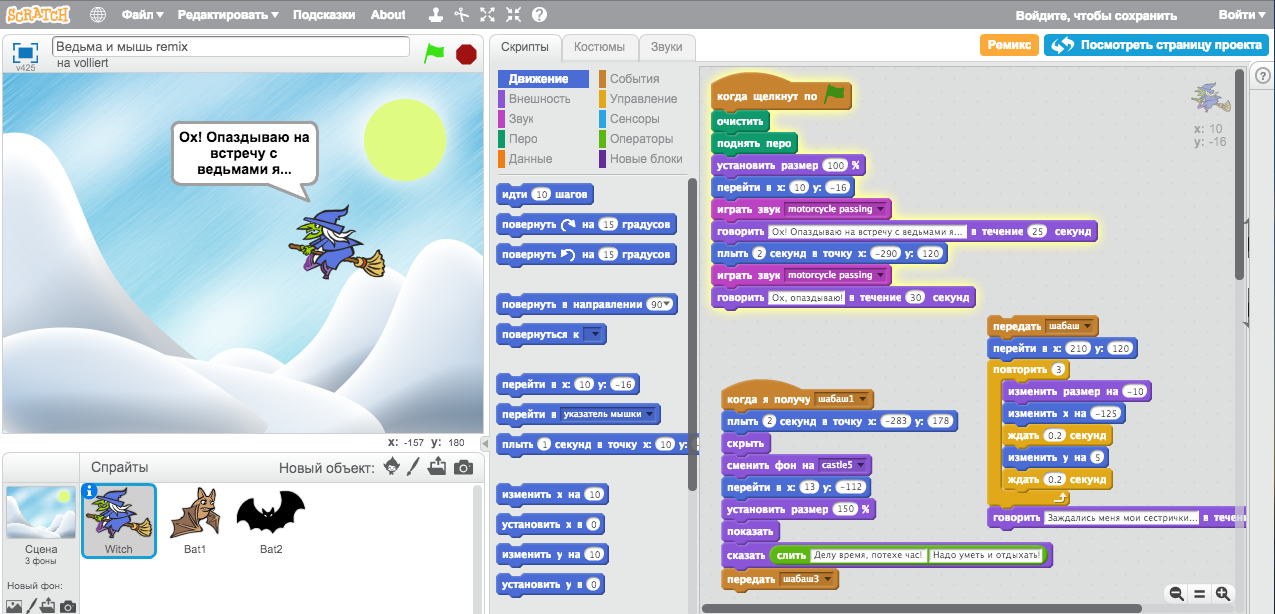Open the About link
Screen dimensions: 1275x614
click(x=388, y=15)
